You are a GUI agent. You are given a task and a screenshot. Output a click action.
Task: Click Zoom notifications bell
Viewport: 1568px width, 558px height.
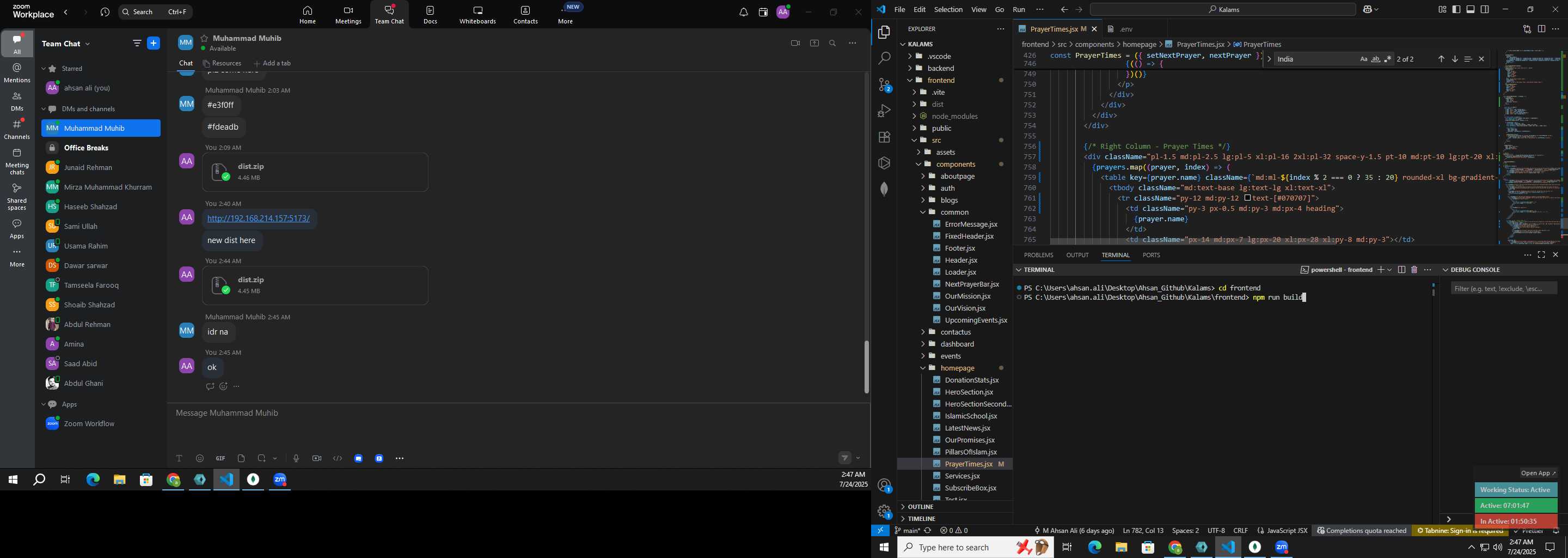pos(743,12)
